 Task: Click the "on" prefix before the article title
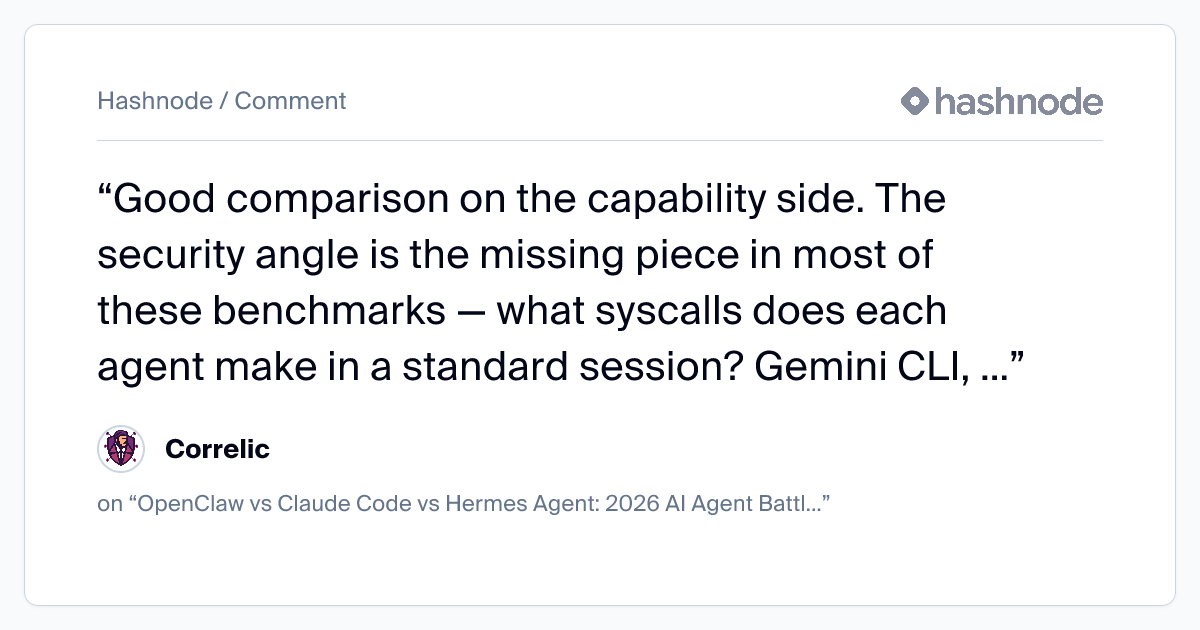coord(109,504)
